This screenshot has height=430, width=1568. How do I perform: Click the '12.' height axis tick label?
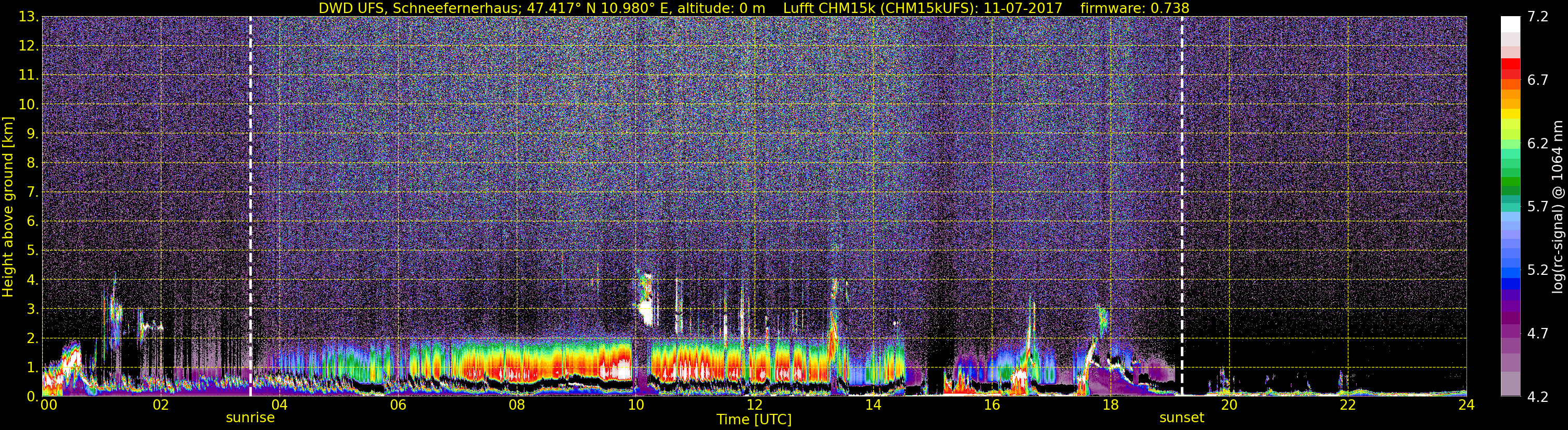coord(28,46)
